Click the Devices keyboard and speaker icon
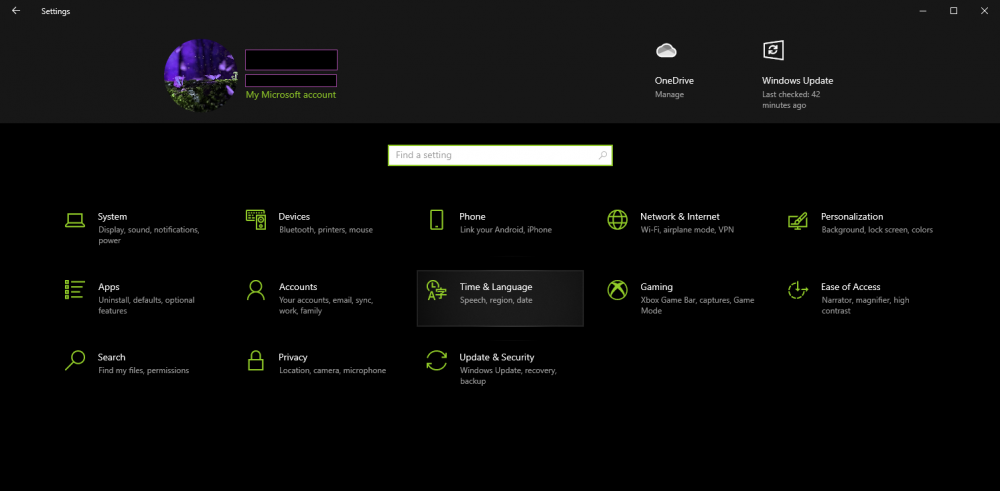Image resolution: width=1000 pixels, height=491 pixels. 256,220
